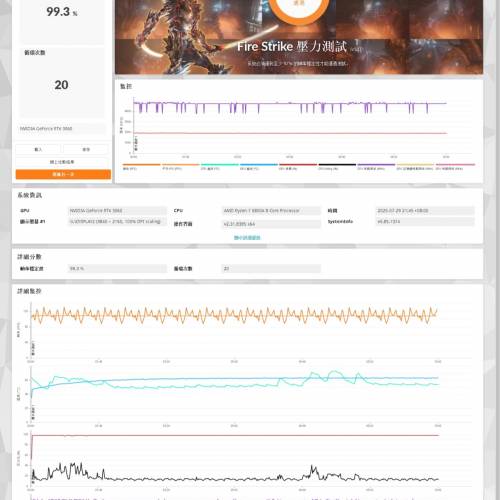This screenshot has height=500, width=500.
Task: Click the orange frame rate chart
Action: pyautogui.click(x=234, y=315)
